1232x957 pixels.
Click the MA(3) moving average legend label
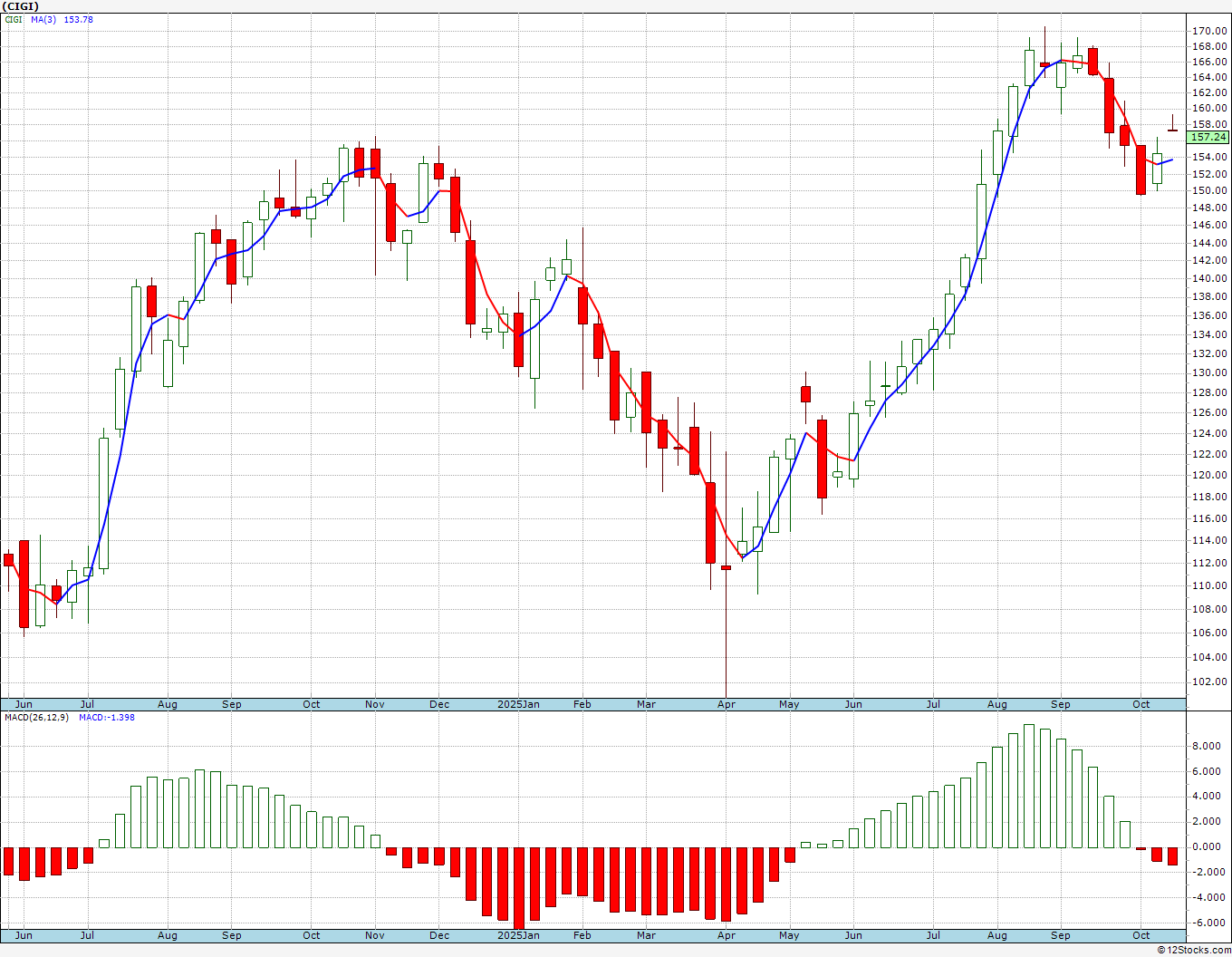pyautogui.click(x=43, y=19)
